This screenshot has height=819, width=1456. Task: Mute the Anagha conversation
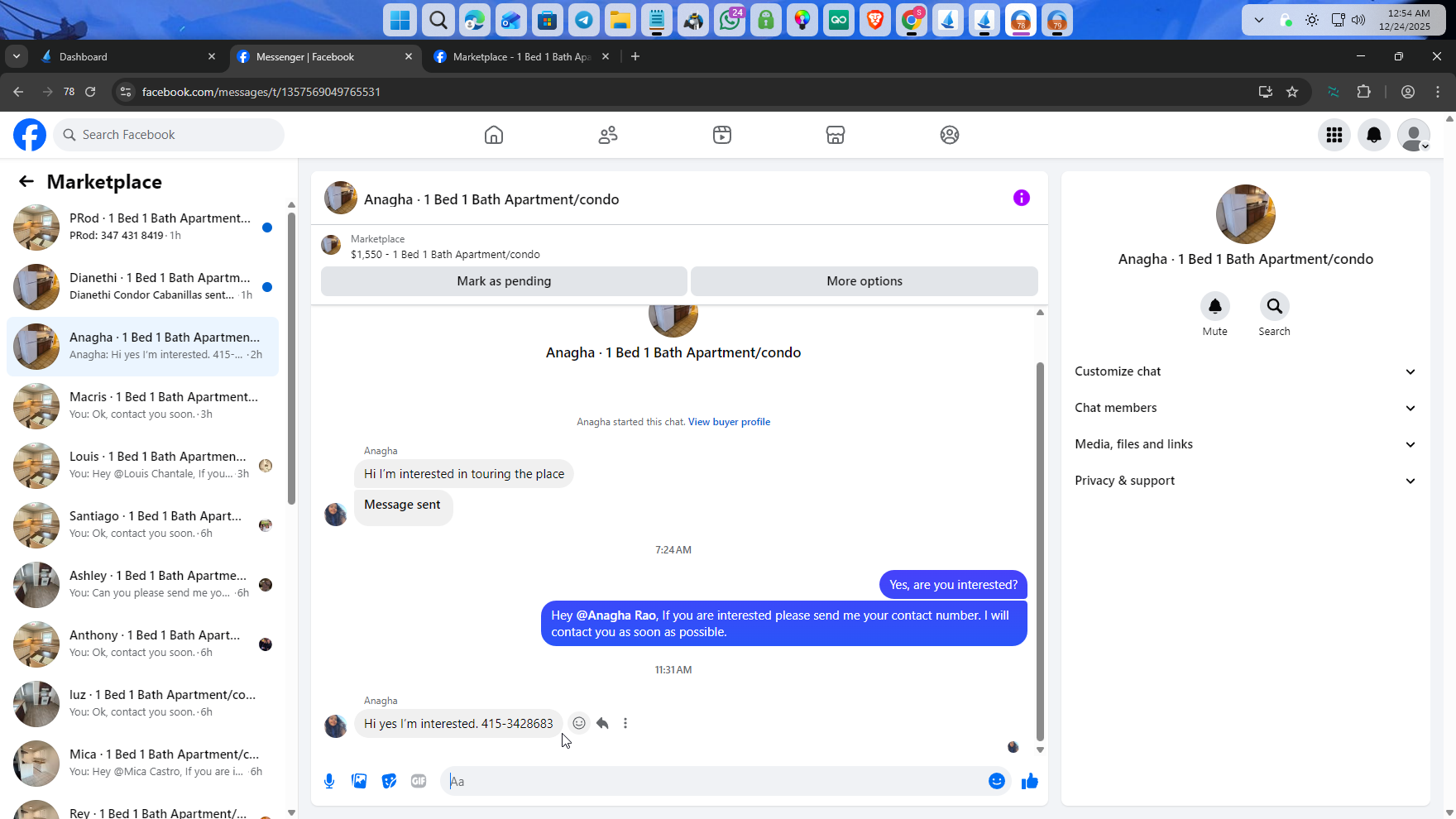pos(1215,306)
